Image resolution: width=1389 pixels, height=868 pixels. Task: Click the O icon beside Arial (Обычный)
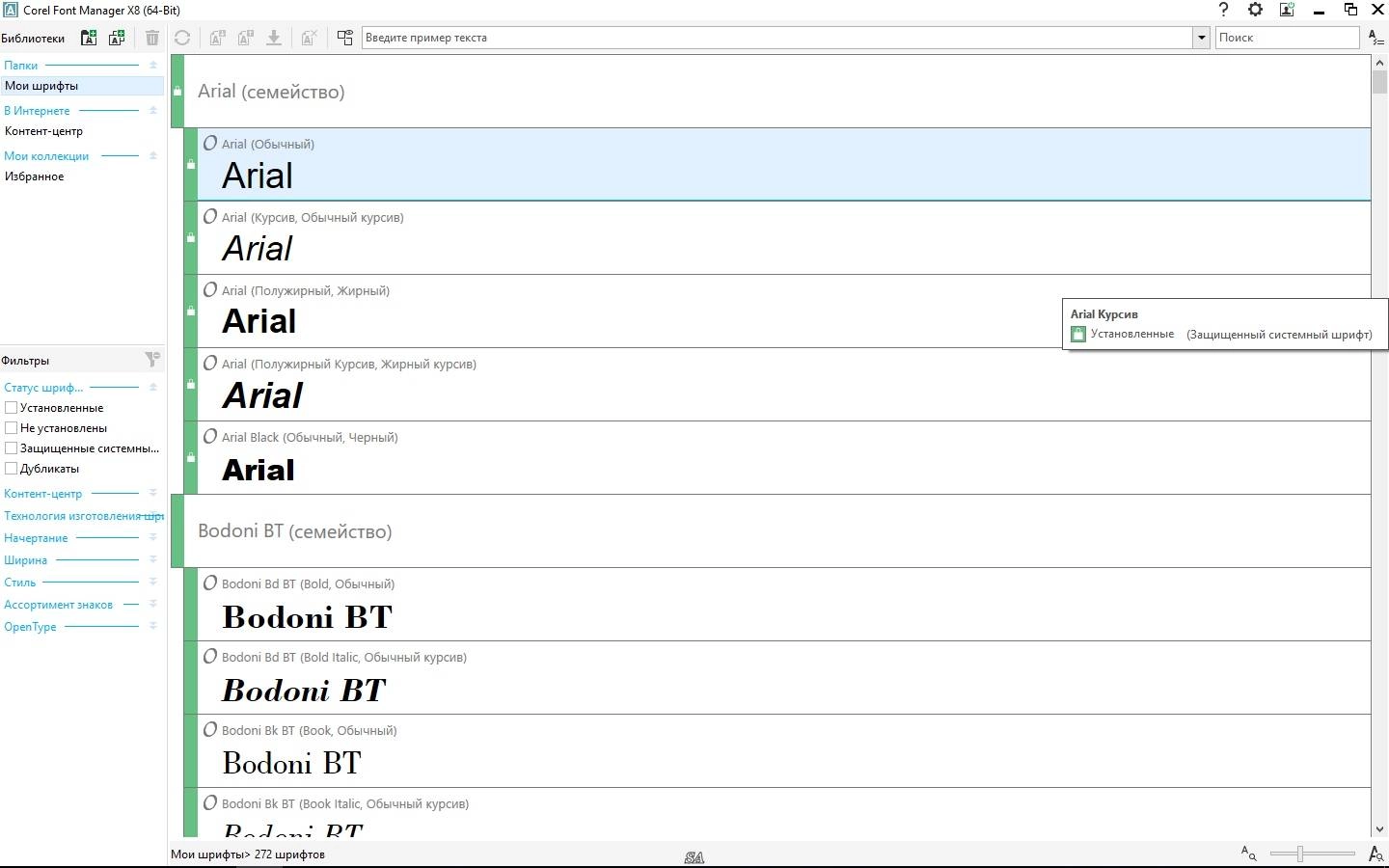(210, 143)
